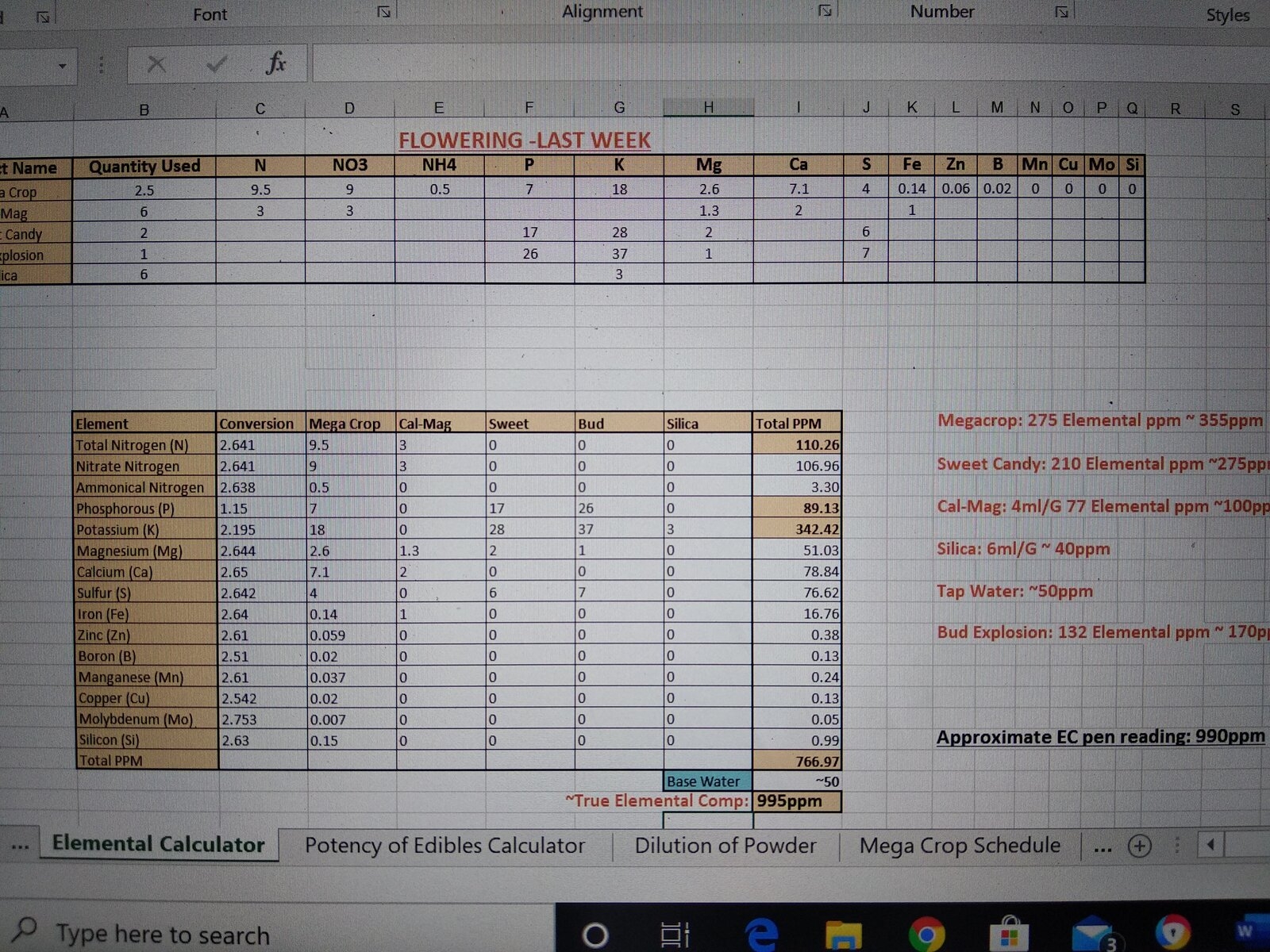
Task: Switch to Potency of Edibles Calculator tab
Action: click(444, 846)
